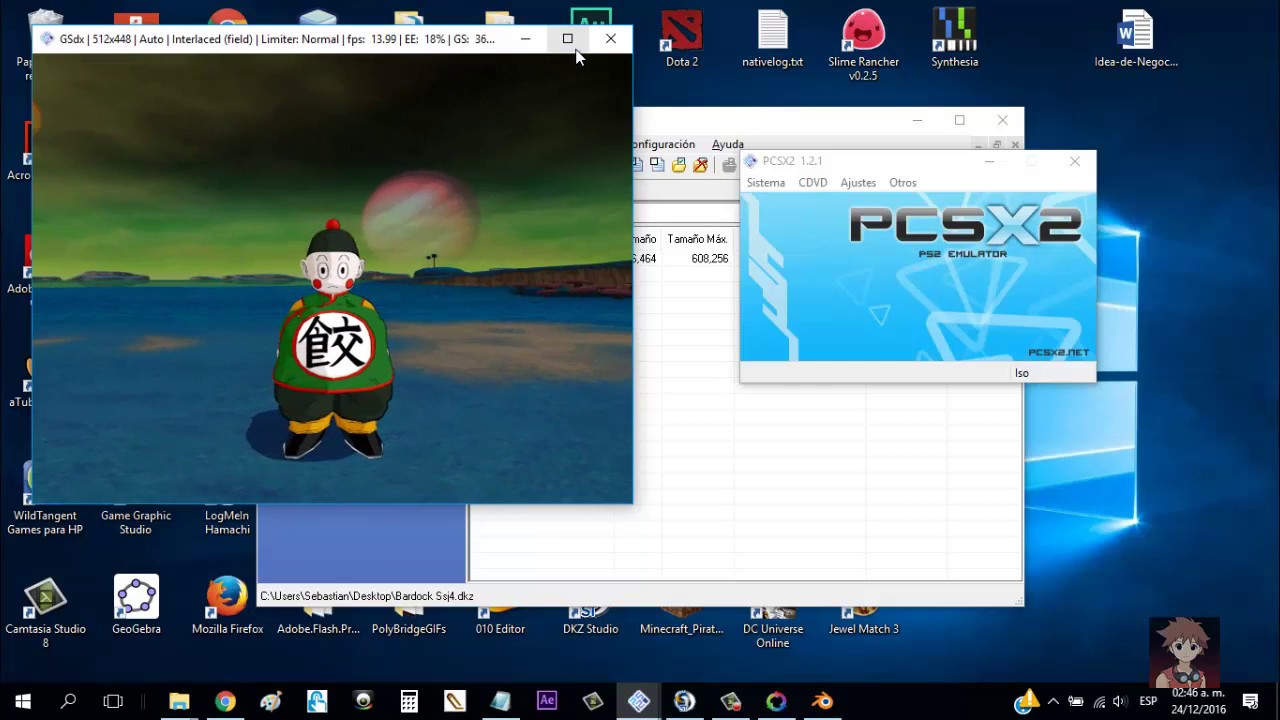
Task: Click the 608,256 size cell
Action: (709, 258)
